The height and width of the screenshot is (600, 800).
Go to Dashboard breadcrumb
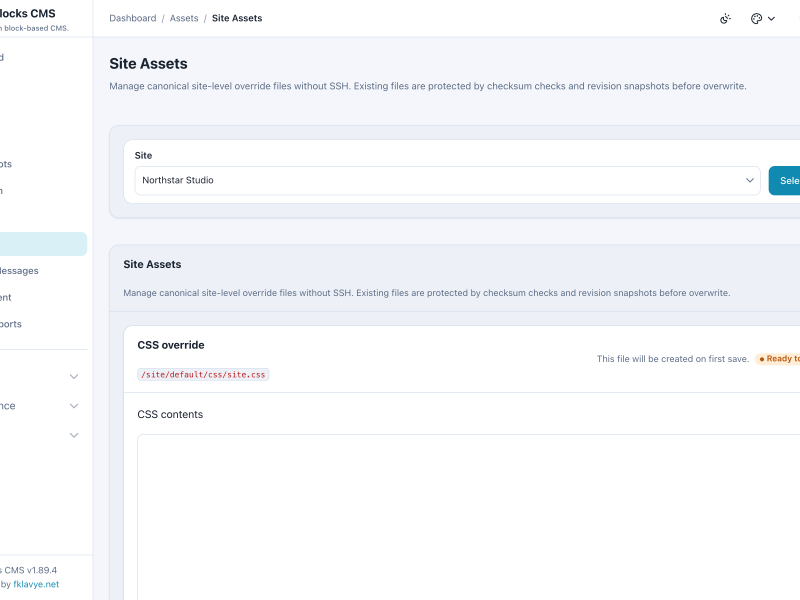pos(133,18)
